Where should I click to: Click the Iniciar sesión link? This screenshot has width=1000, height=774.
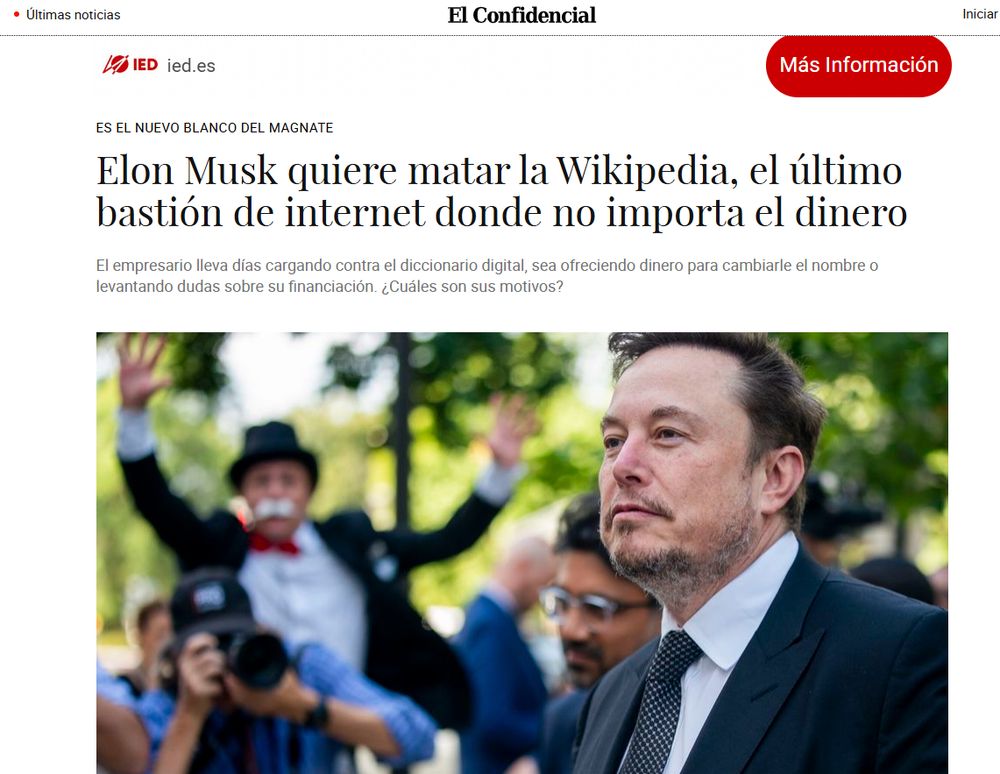pos(980,14)
